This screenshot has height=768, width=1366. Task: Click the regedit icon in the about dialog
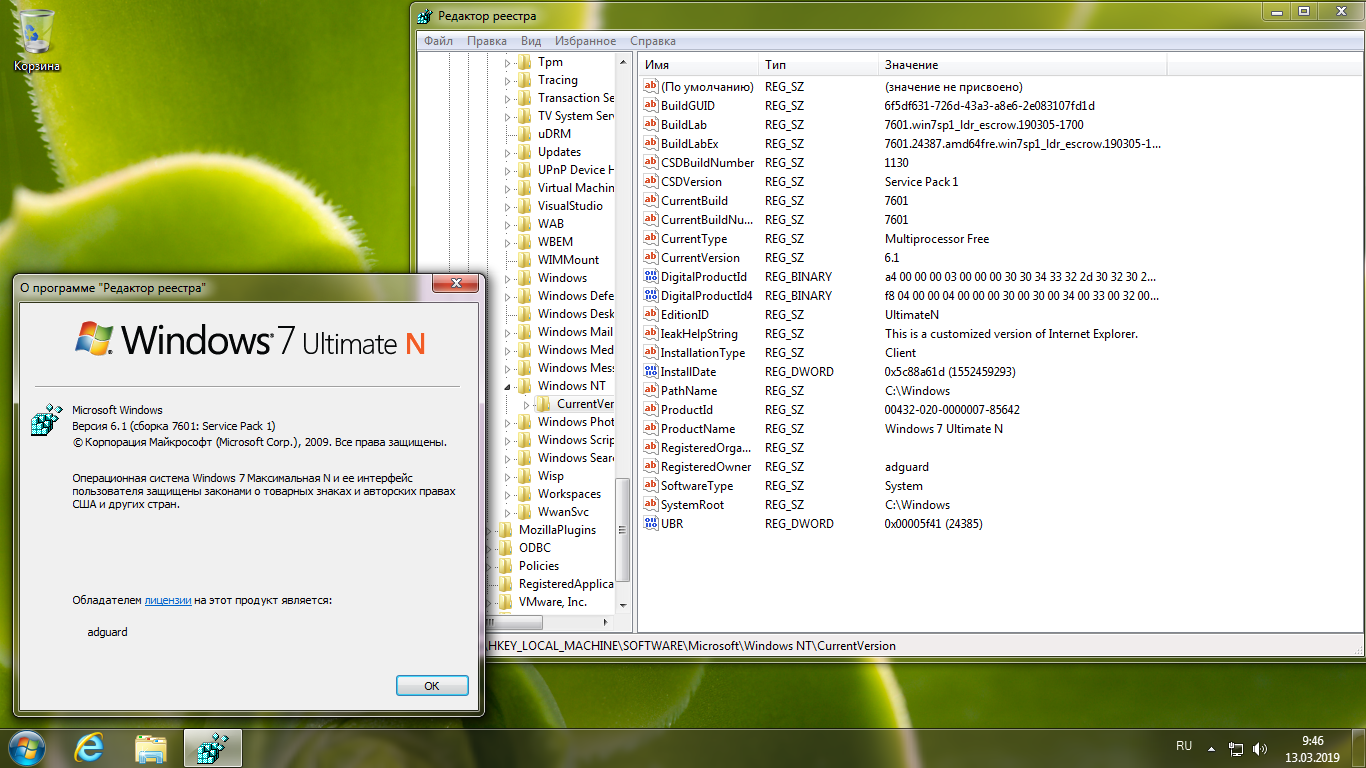pos(46,420)
